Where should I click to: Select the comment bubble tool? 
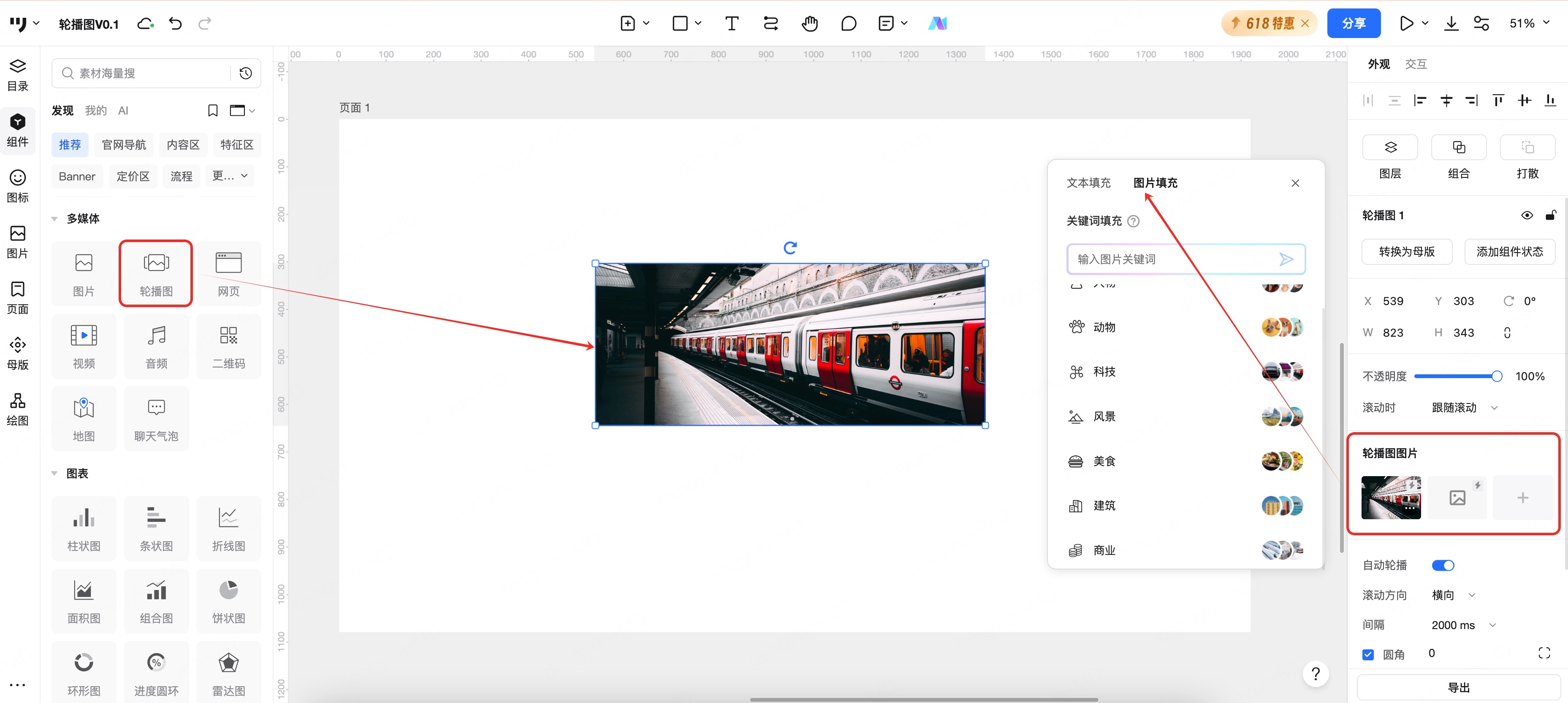point(849,24)
